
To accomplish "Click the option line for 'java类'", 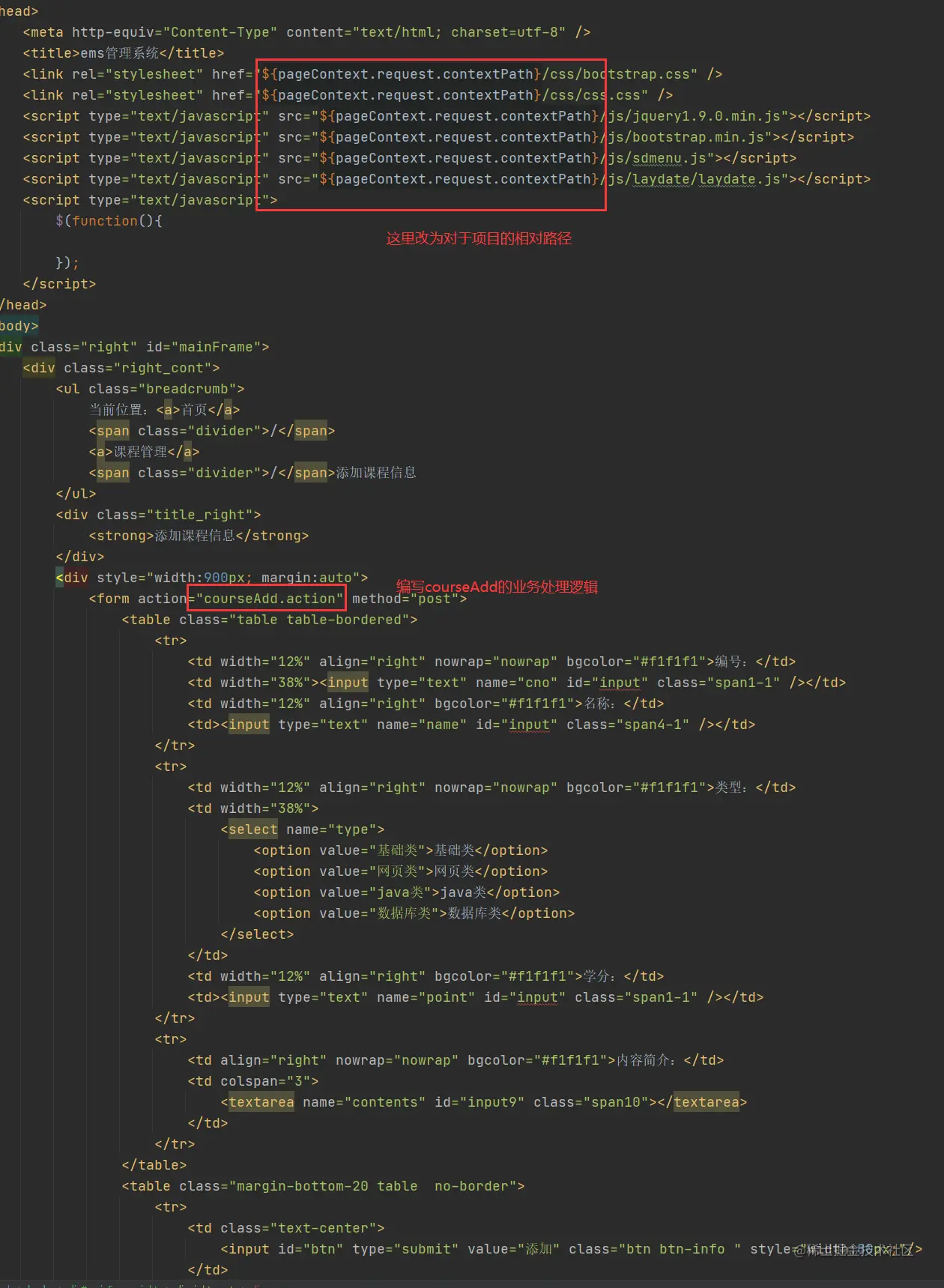I will click(407, 892).
